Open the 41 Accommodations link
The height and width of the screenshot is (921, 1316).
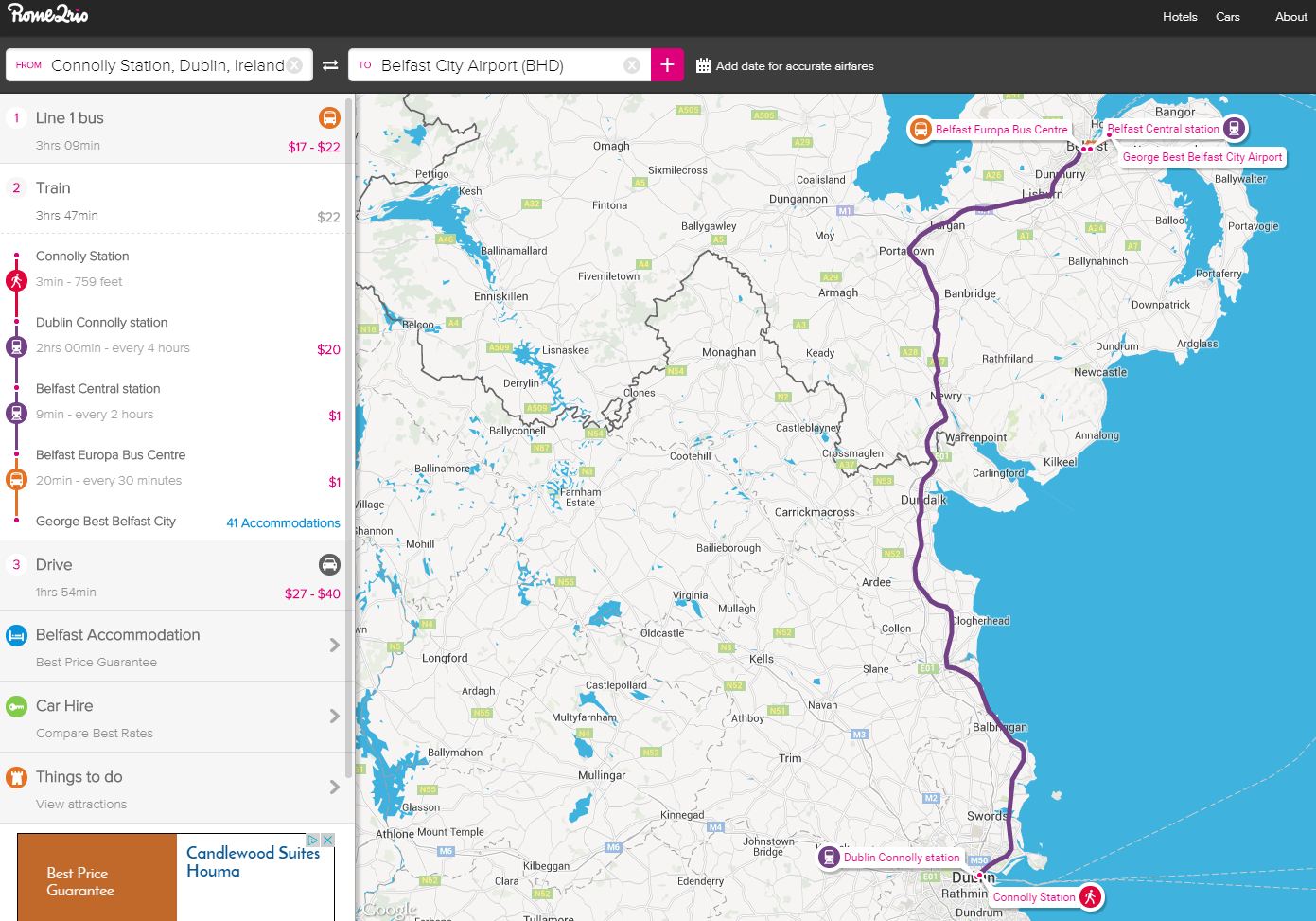(283, 522)
